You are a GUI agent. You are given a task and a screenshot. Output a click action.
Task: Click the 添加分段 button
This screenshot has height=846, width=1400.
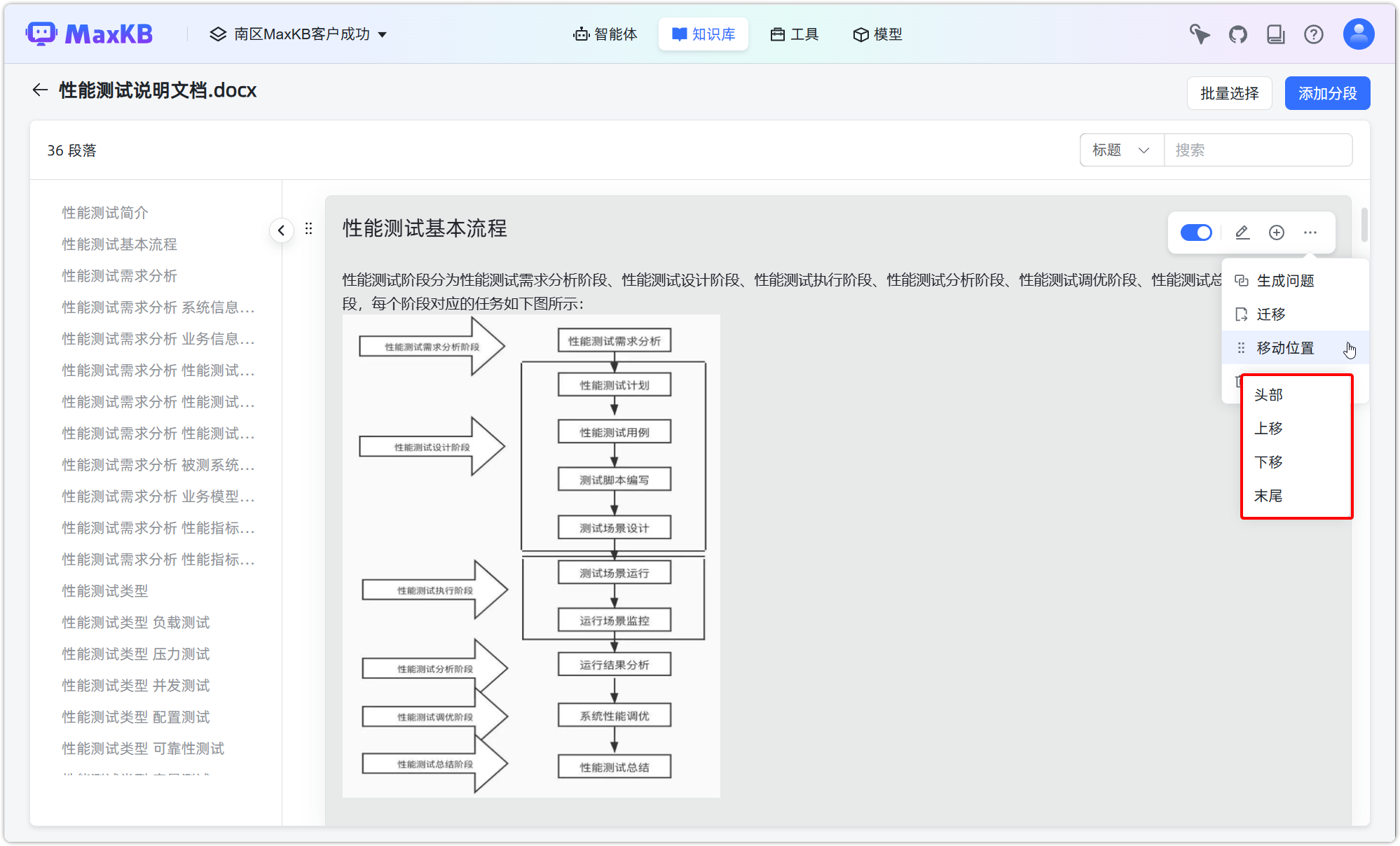[1326, 92]
